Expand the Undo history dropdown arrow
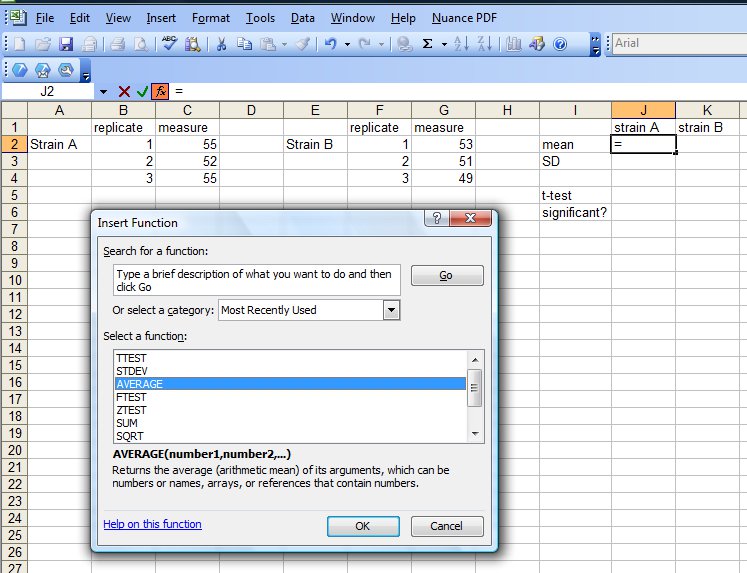 pos(347,44)
